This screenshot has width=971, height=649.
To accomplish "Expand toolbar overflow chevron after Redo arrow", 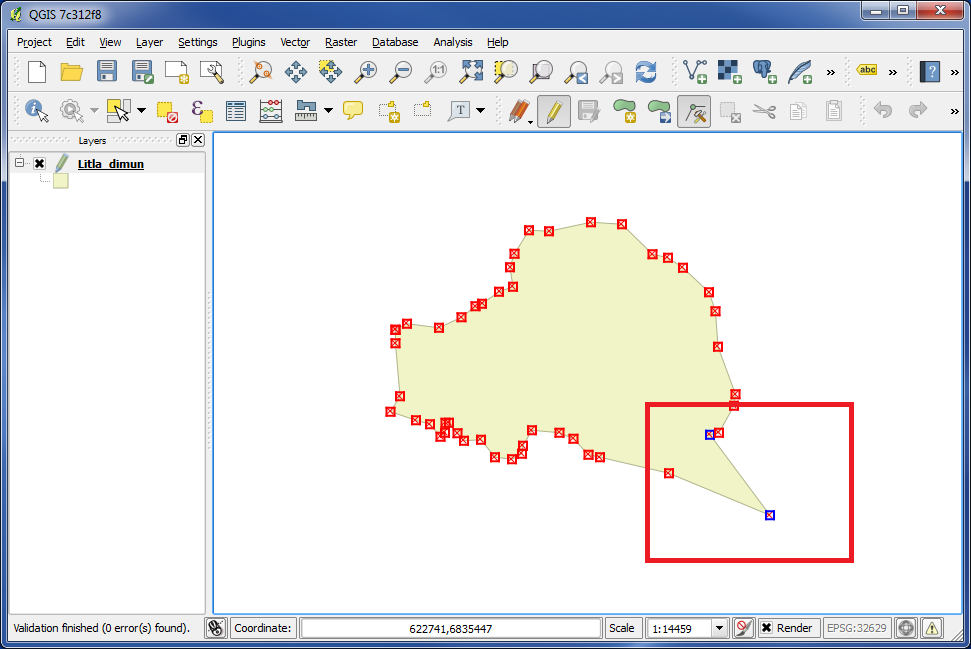I will click(x=954, y=111).
